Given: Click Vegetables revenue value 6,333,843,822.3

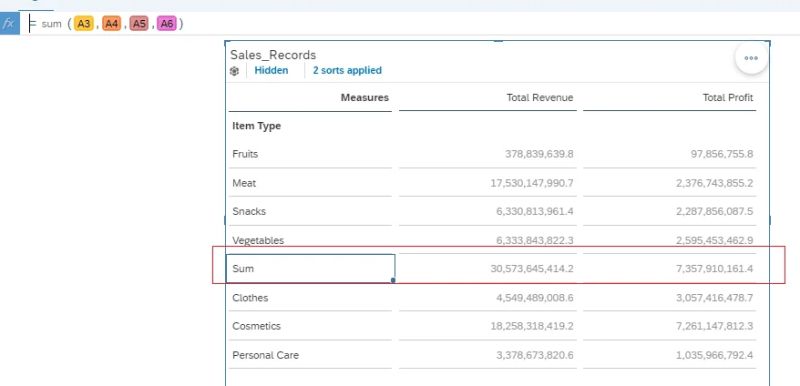Looking at the screenshot, I should [534, 240].
